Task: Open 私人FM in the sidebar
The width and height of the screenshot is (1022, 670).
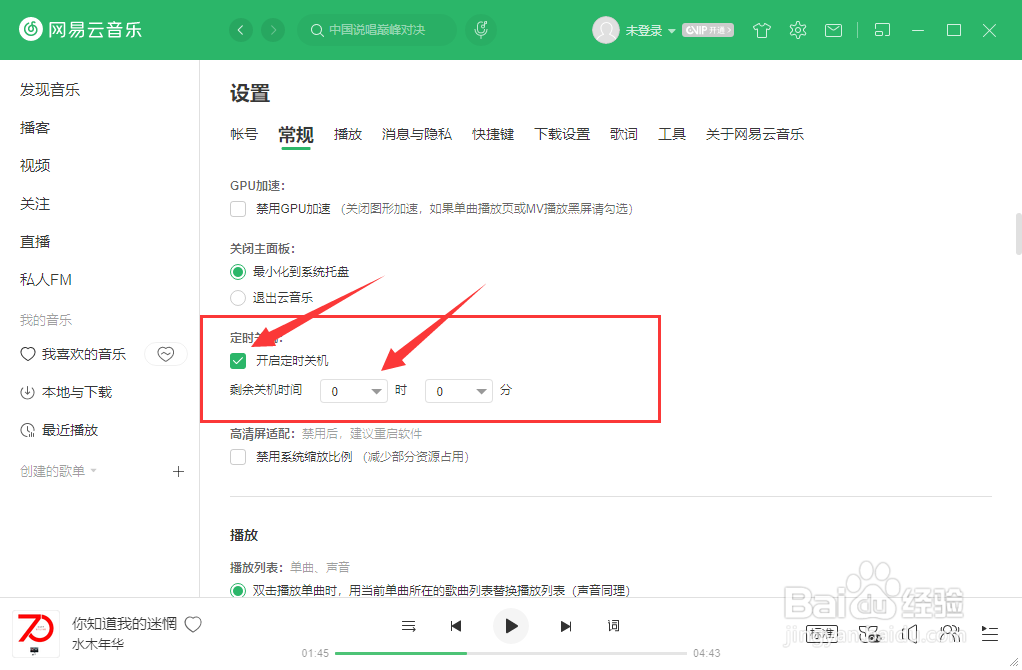Action: 46,280
